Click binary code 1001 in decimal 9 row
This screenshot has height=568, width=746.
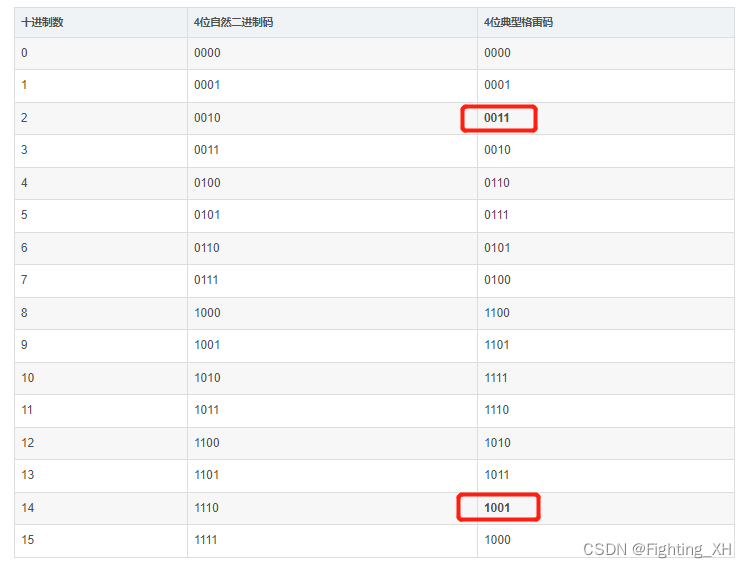[207, 345]
